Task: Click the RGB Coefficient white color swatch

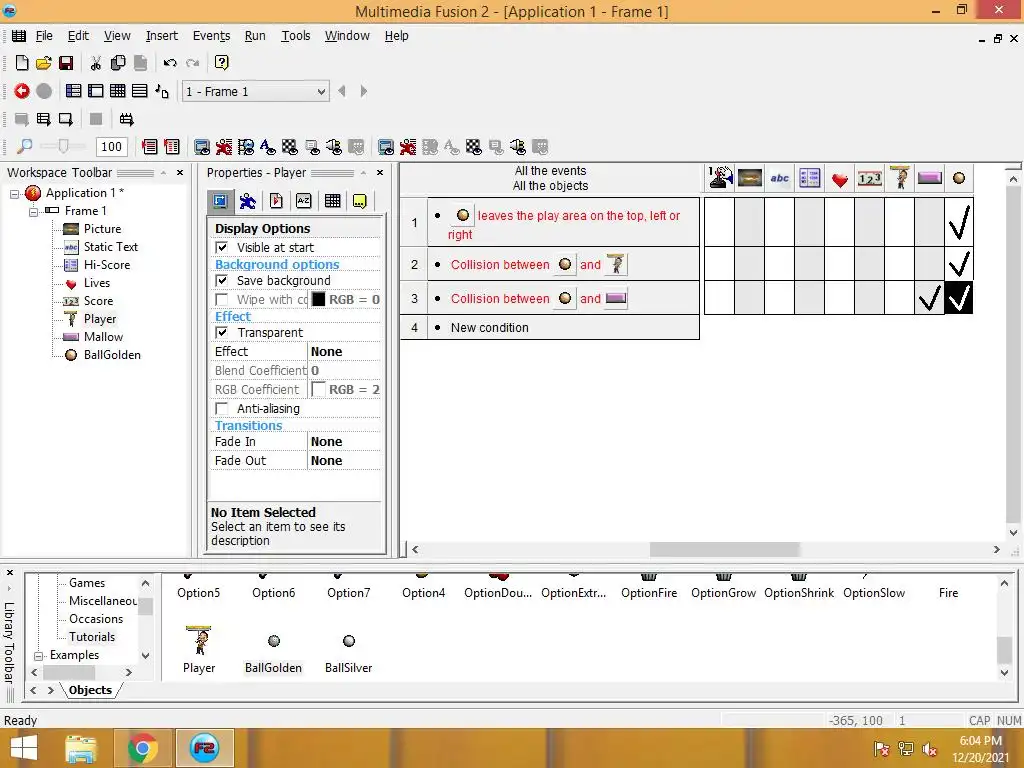Action: (318, 389)
